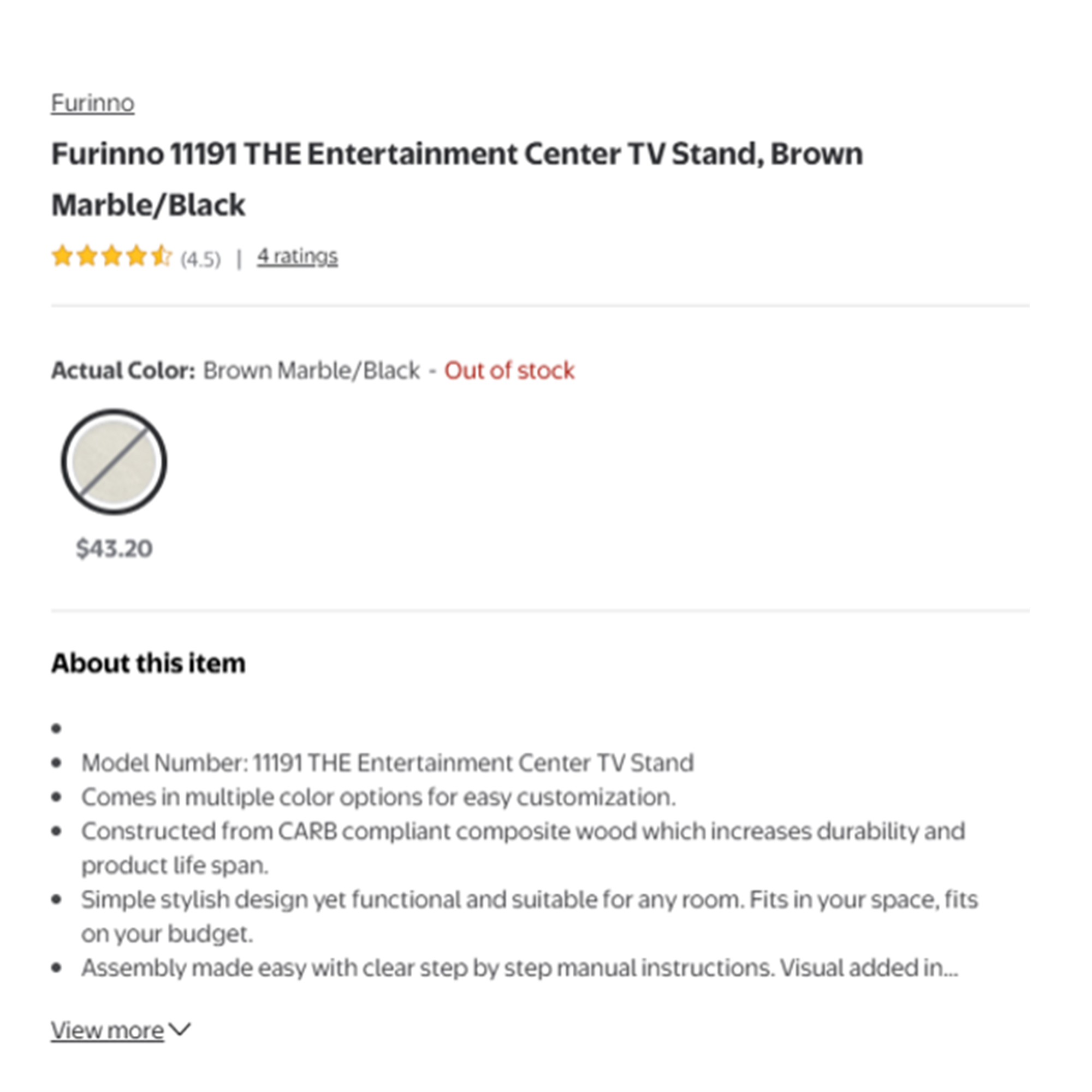Select the Brown Marble/Black color swatch
This screenshot has height=1092, width=1092.
point(114,462)
